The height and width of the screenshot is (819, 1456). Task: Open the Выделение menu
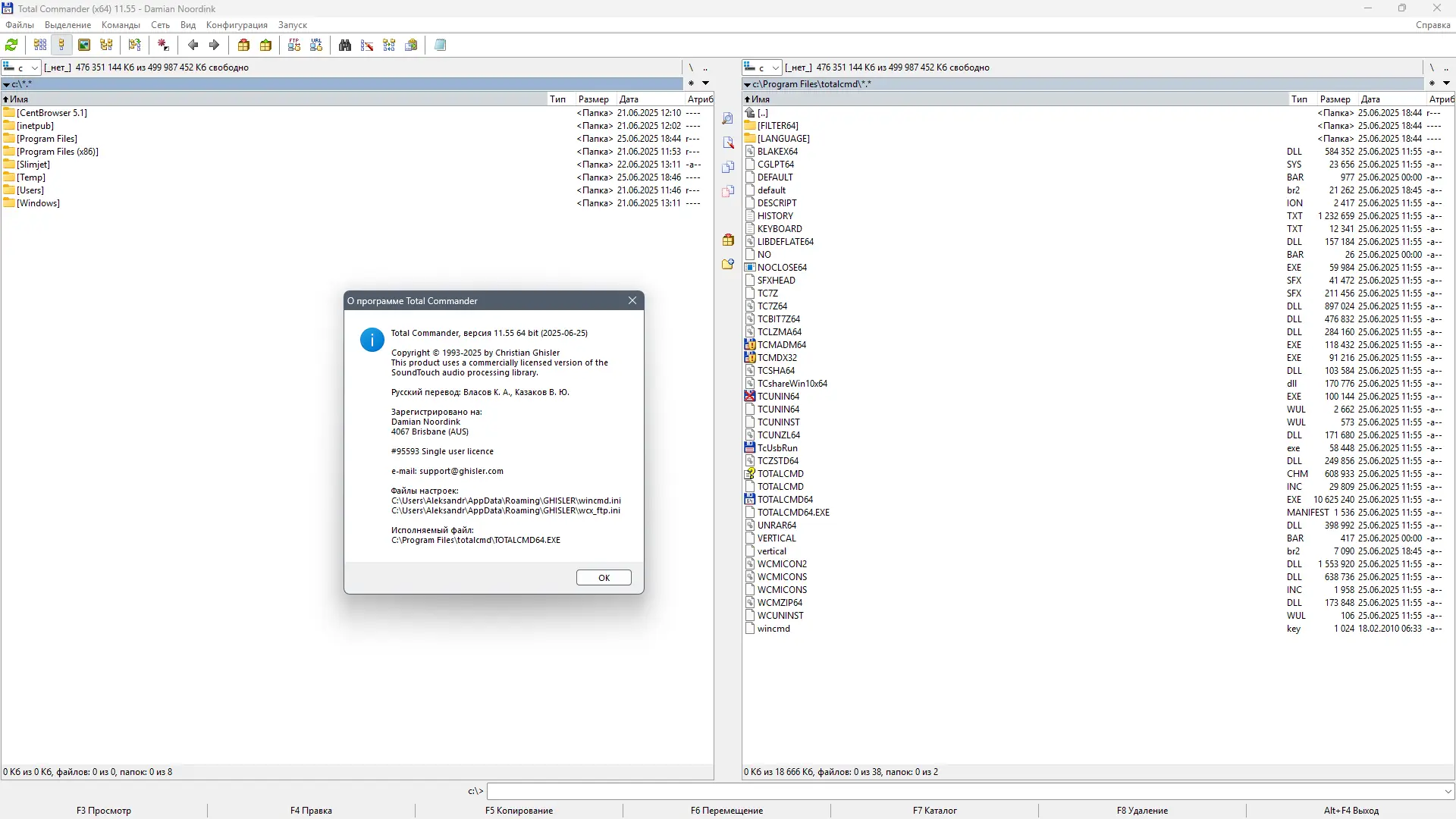click(67, 25)
